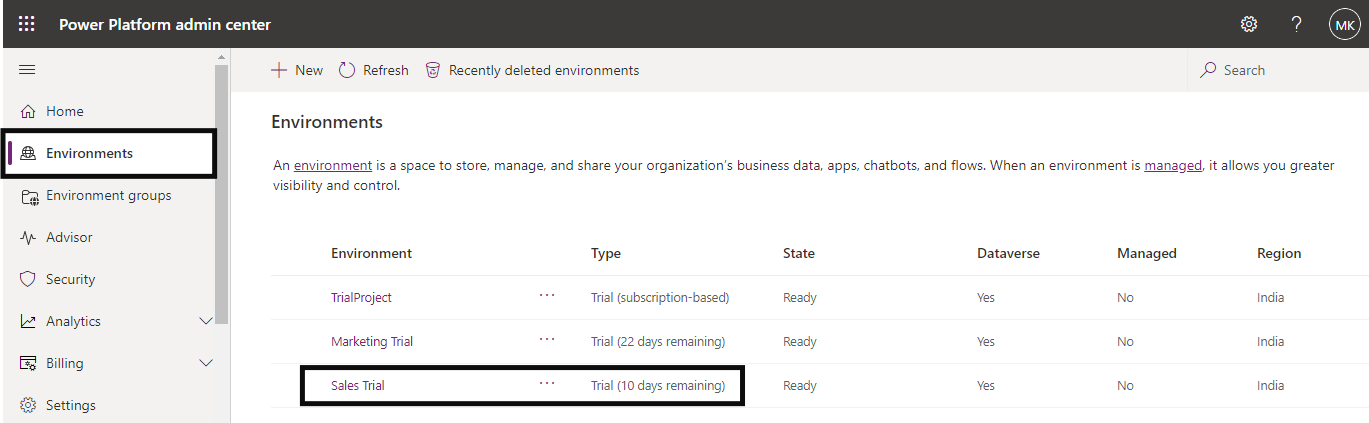Expand the Analytics section chevron

tap(206, 321)
